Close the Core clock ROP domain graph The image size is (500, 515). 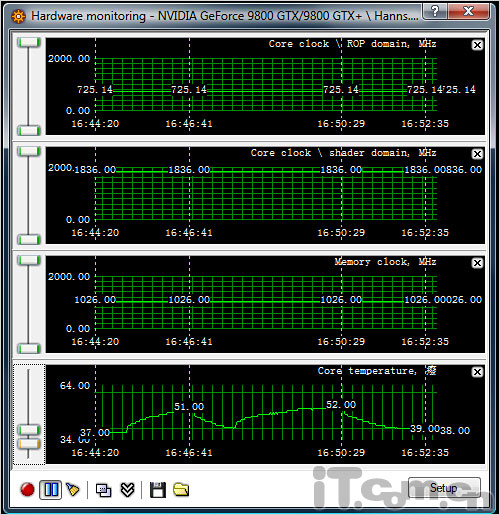pos(477,45)
